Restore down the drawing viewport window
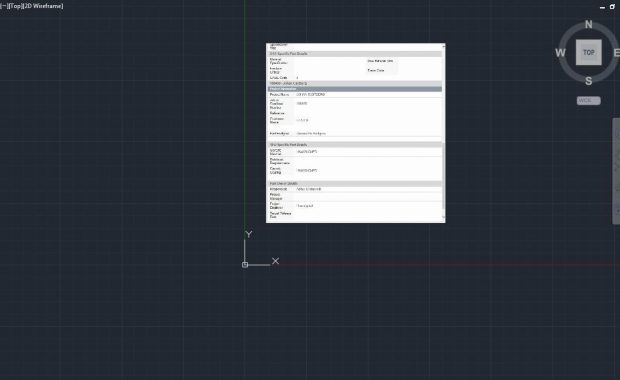The image size is (620, 380). pos(612,7)
